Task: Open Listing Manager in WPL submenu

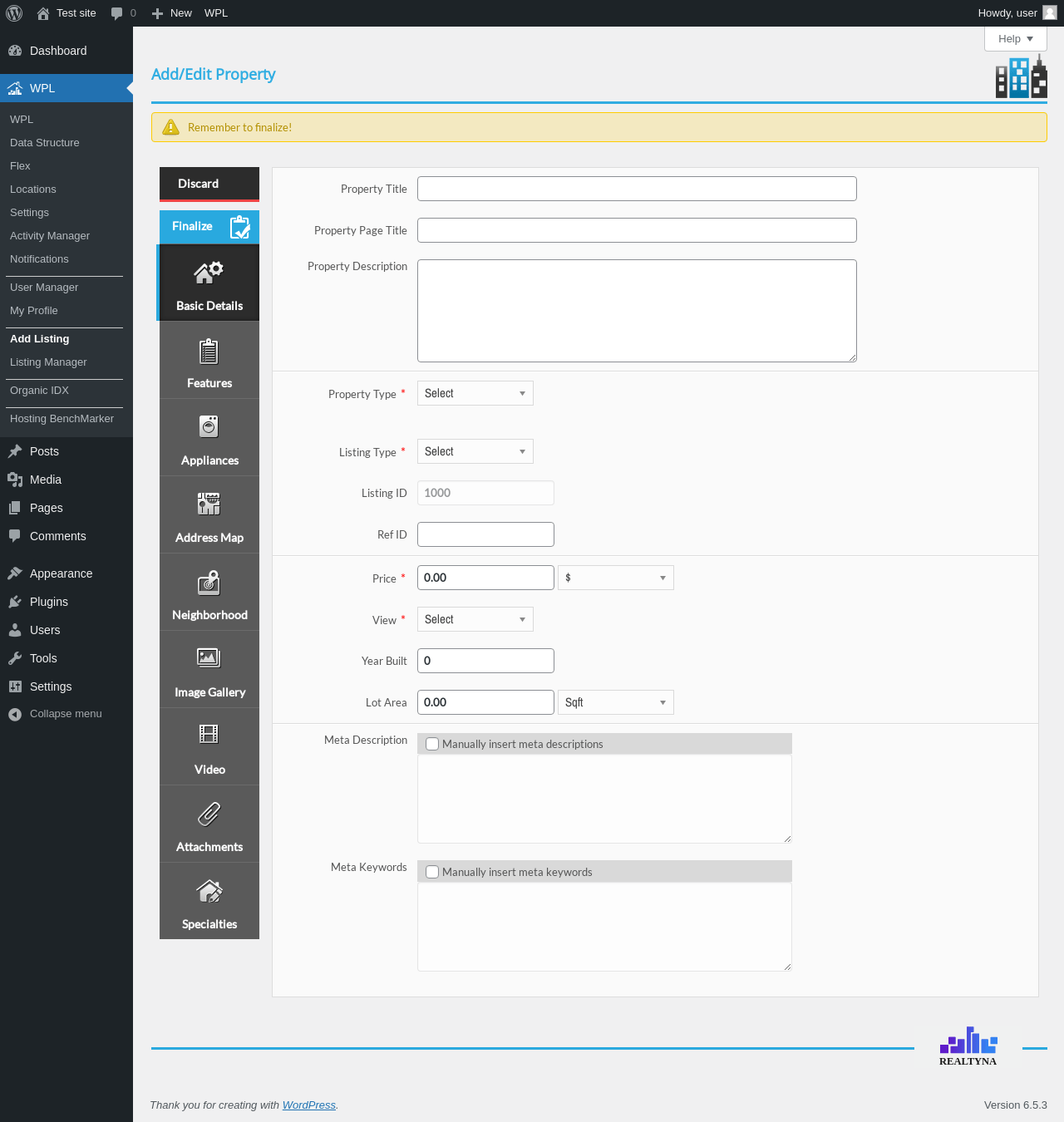Action: (48, 362)
